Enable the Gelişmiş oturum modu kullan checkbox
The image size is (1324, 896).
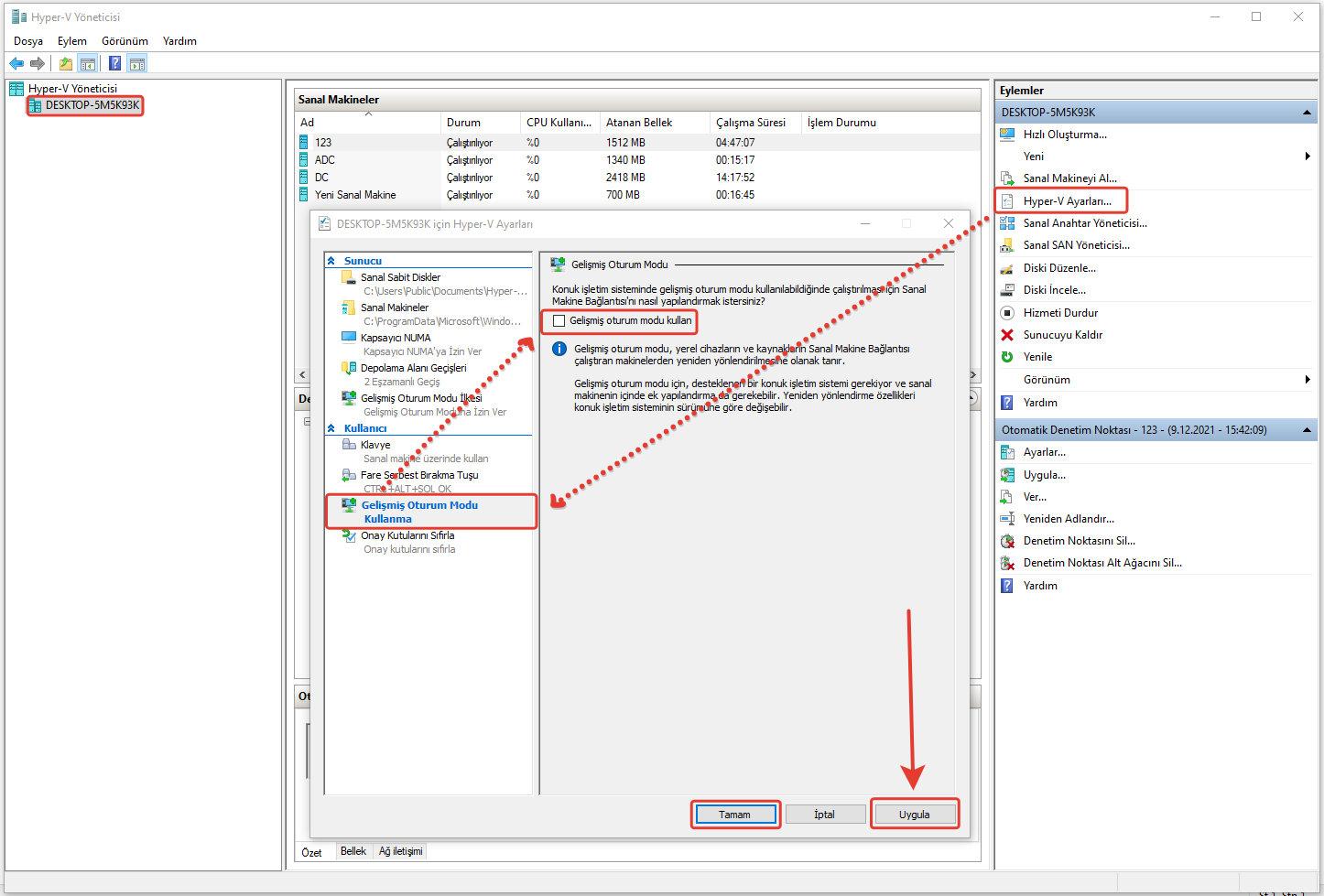click(559, 321)
